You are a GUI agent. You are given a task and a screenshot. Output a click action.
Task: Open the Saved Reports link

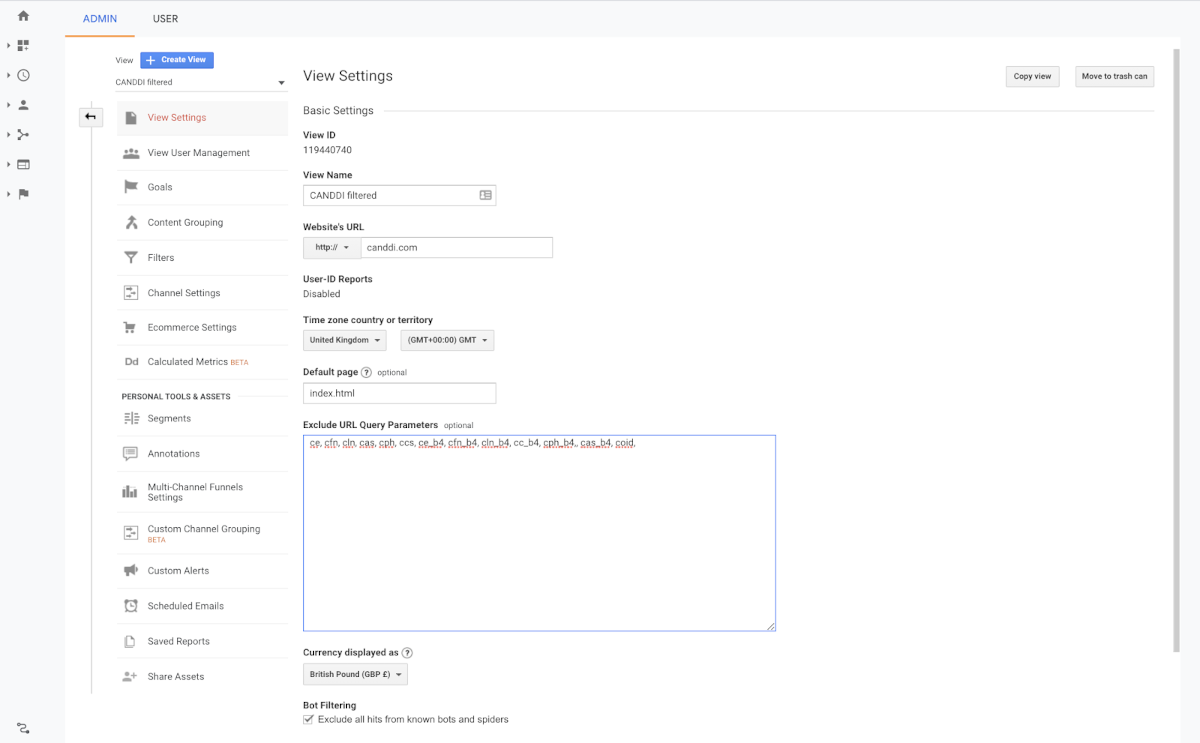(x=179, y=641)
